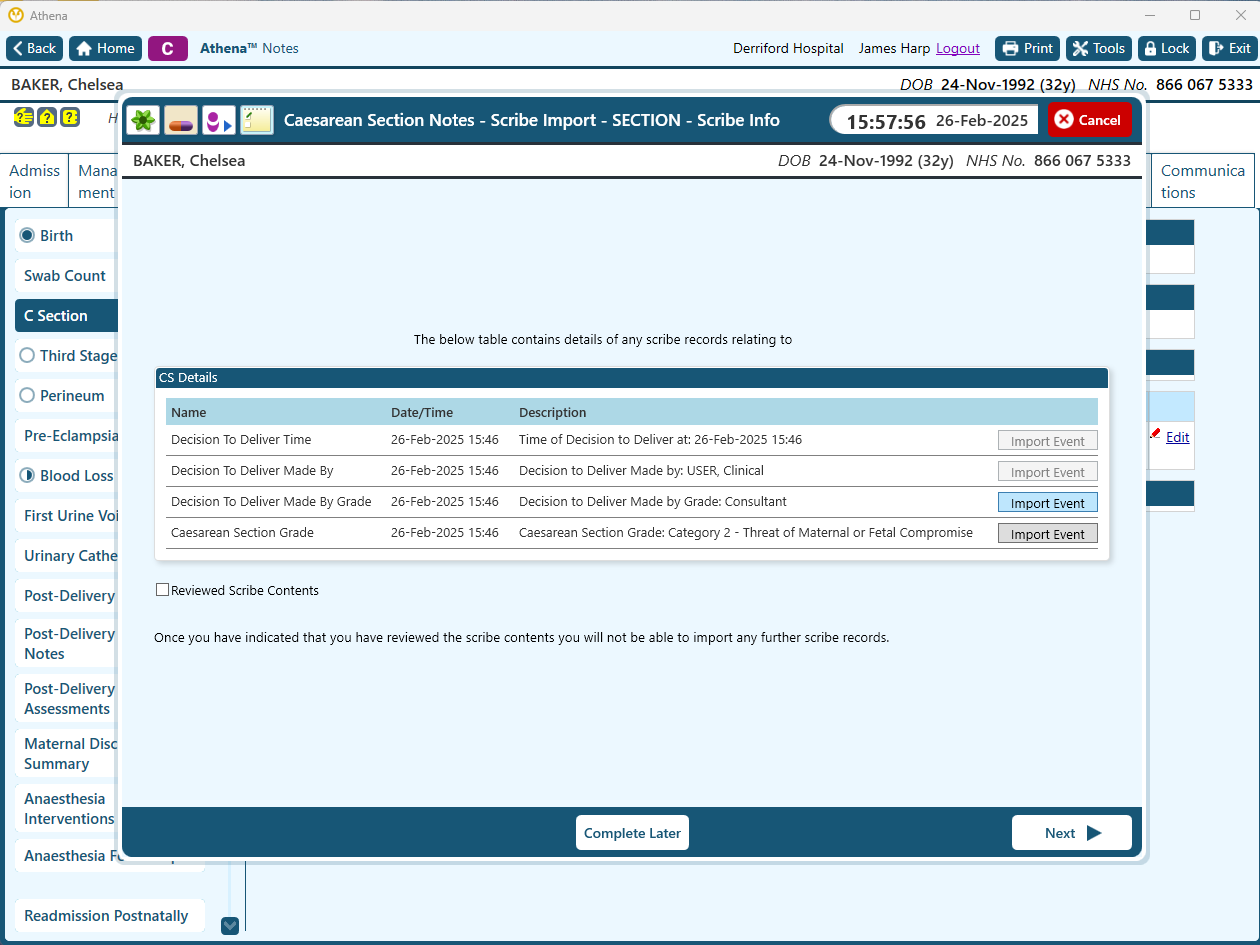Click the purple person with arrow icon
1260x945 pixels.
click(x=218, y=120)
